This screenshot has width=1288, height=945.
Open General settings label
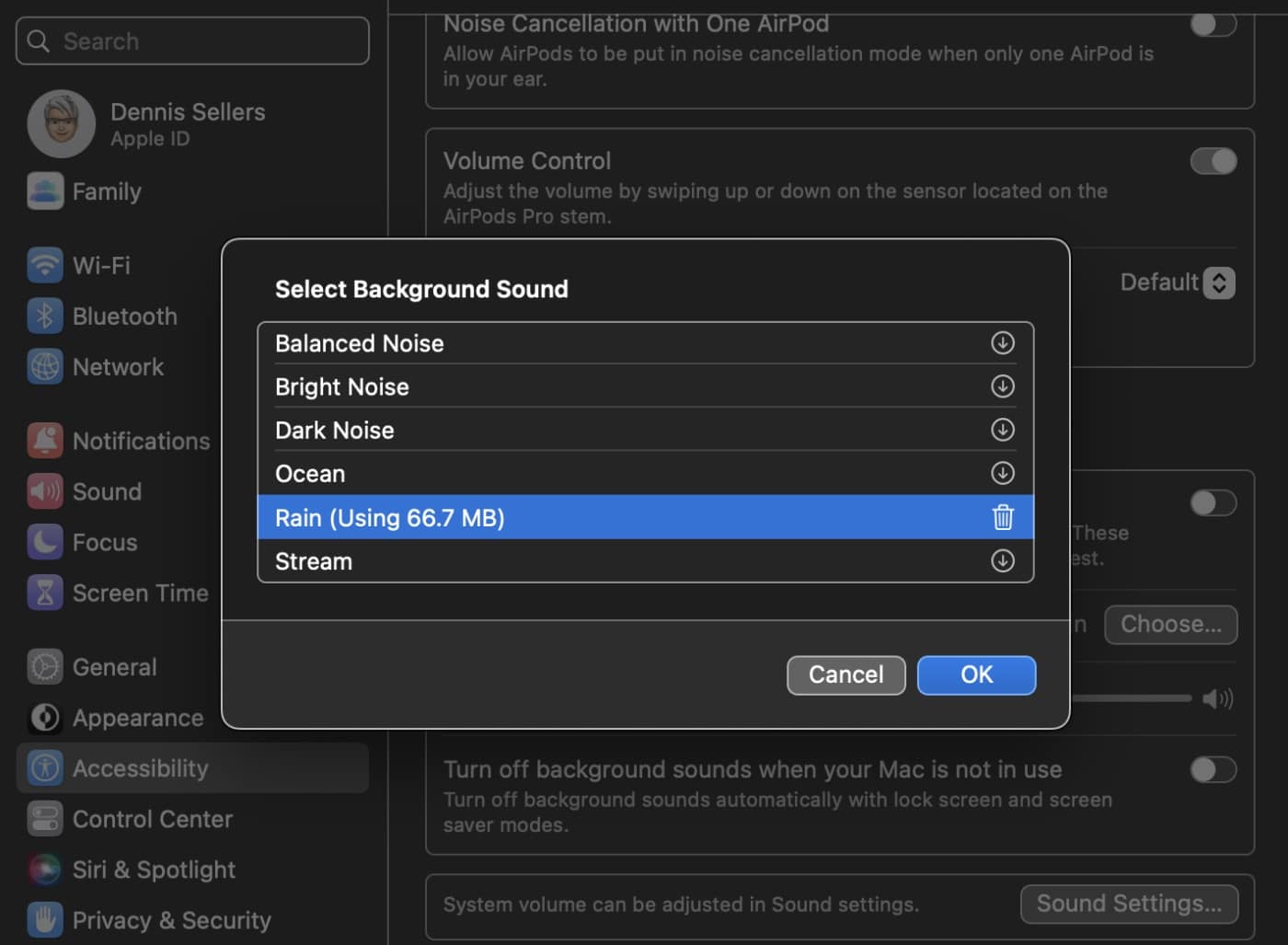coord(114,666)
